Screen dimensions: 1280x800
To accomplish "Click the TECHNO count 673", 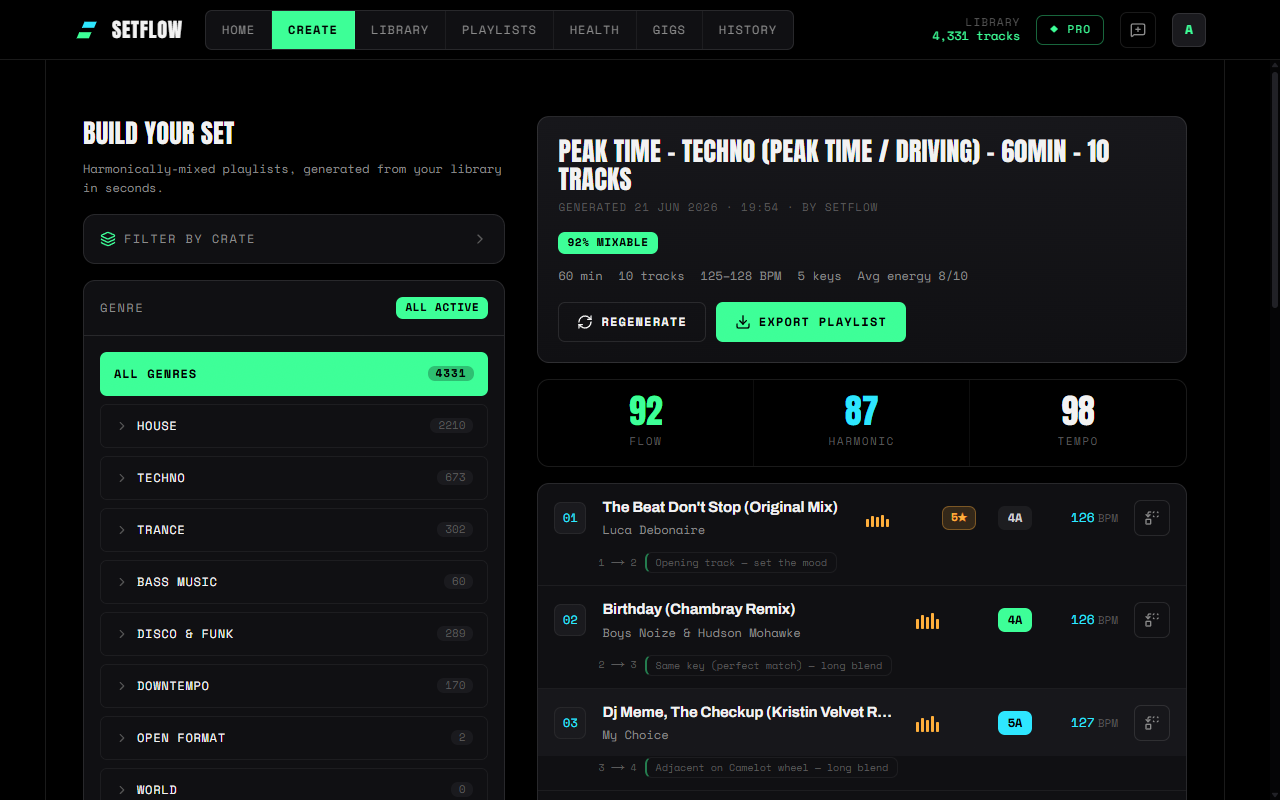I will point(456,478).
